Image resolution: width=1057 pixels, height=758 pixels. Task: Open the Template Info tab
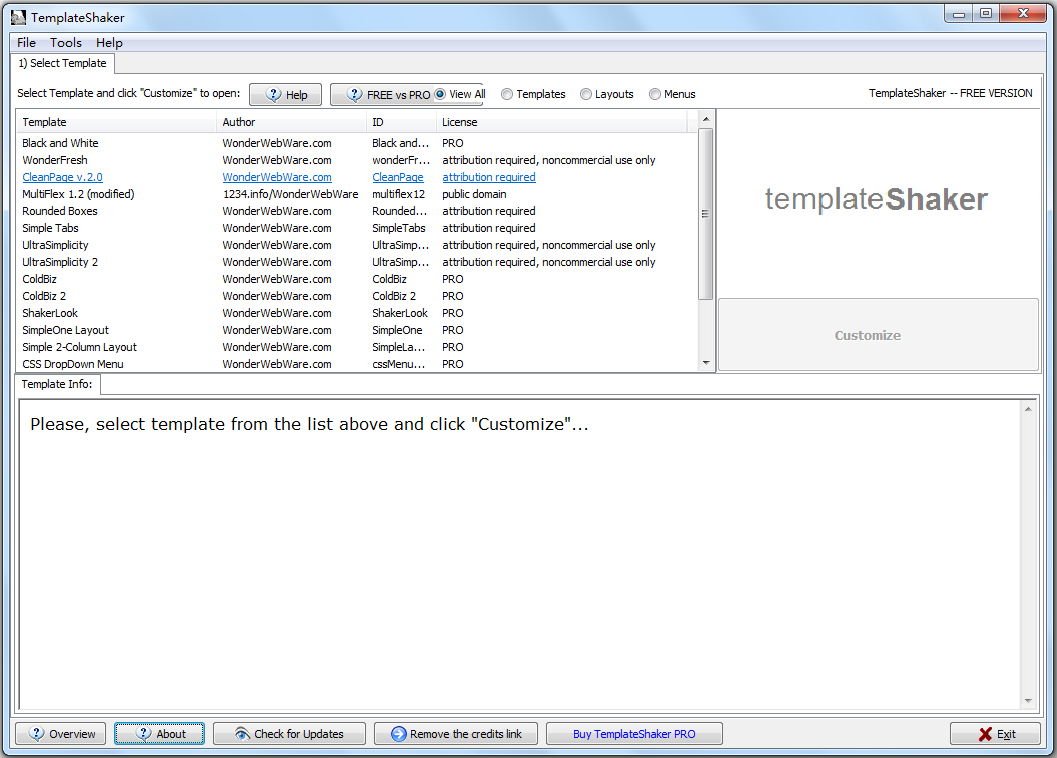click(x=57, y=384)
